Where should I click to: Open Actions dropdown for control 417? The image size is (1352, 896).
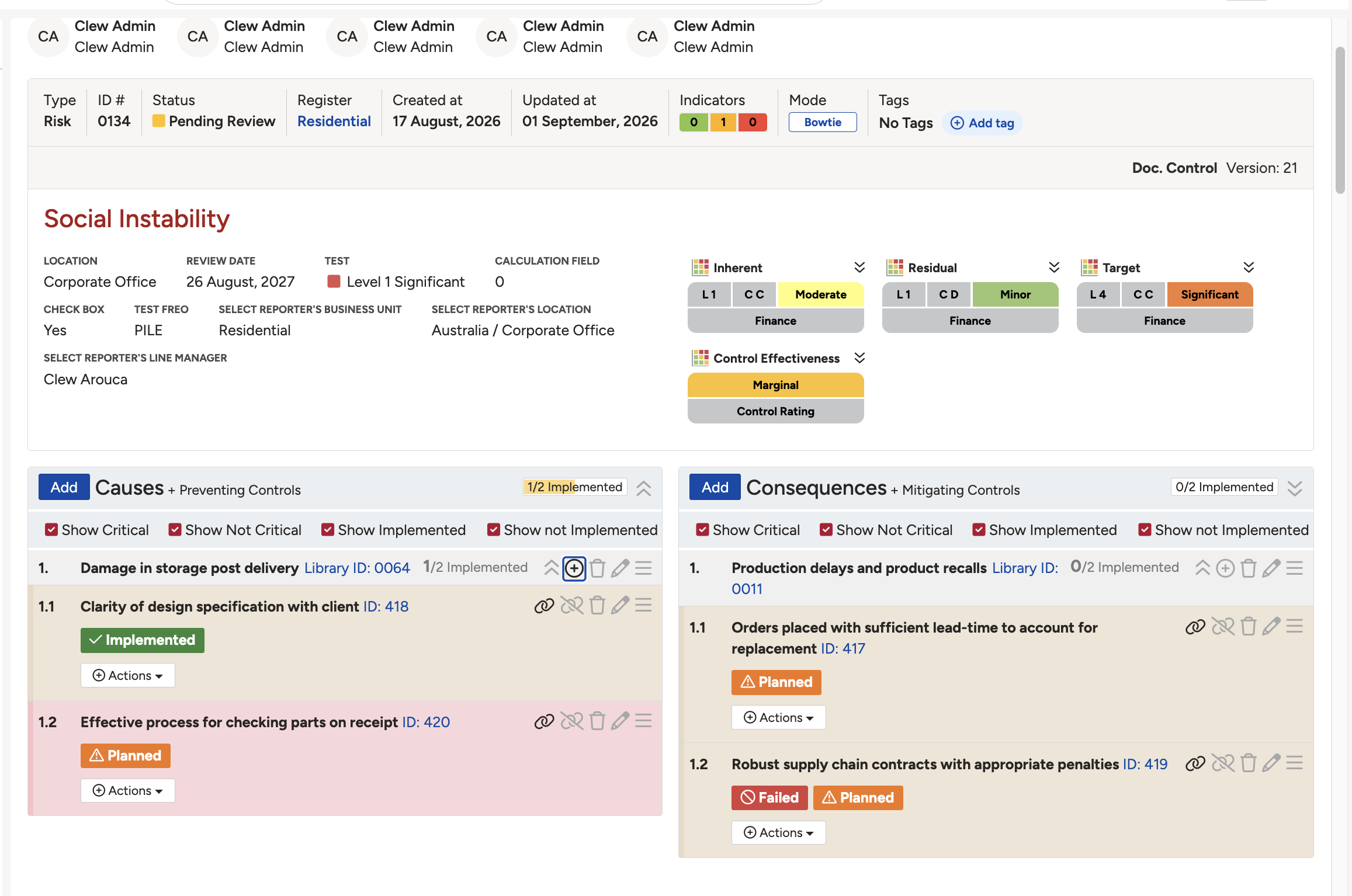[x=779, y=717]
